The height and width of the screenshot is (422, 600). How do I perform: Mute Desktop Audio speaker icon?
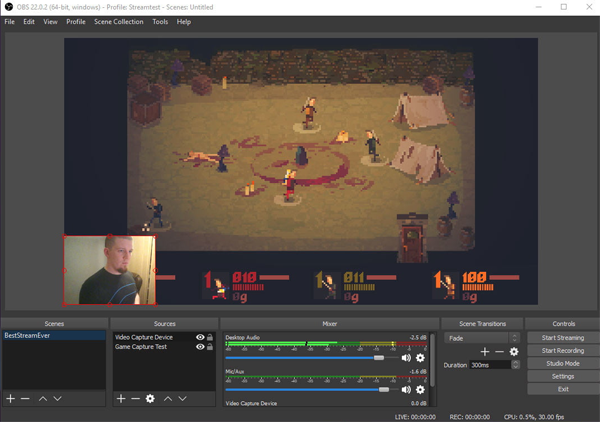click(406, 358)
